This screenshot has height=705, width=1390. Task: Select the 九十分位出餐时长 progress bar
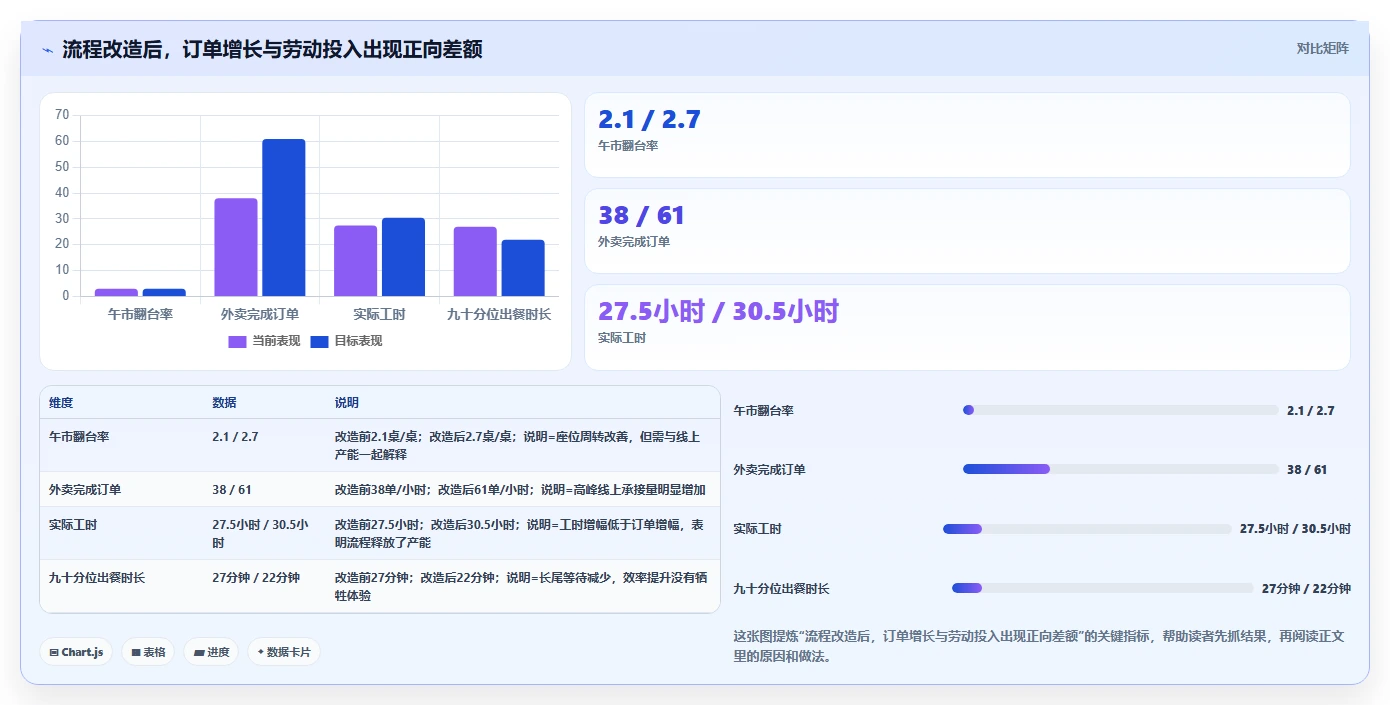click(x=1102, y=588)
